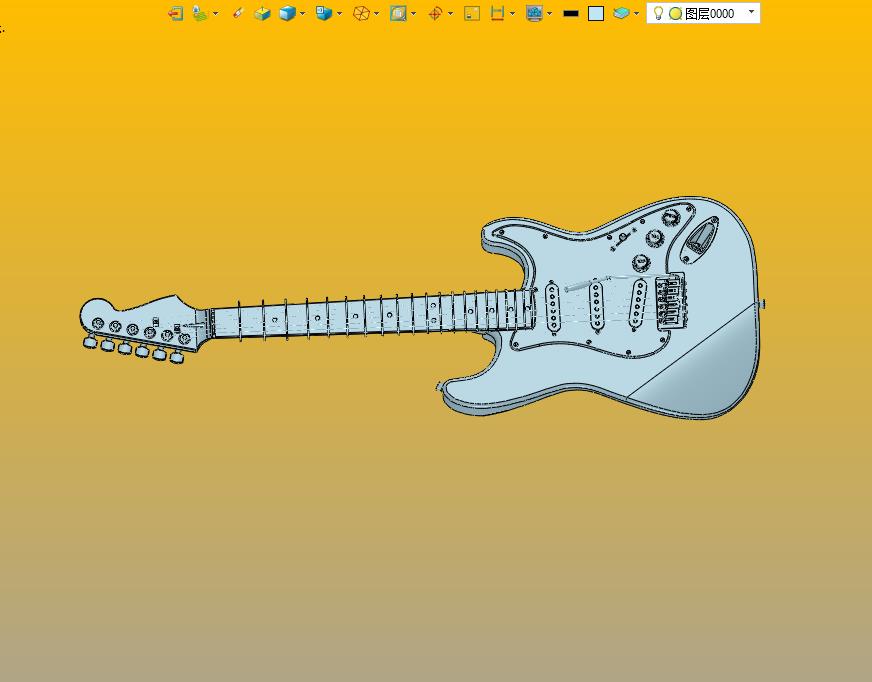872x682 pixels.
Task: Click the yellow square section icon
Action: (x=472, y=13)
